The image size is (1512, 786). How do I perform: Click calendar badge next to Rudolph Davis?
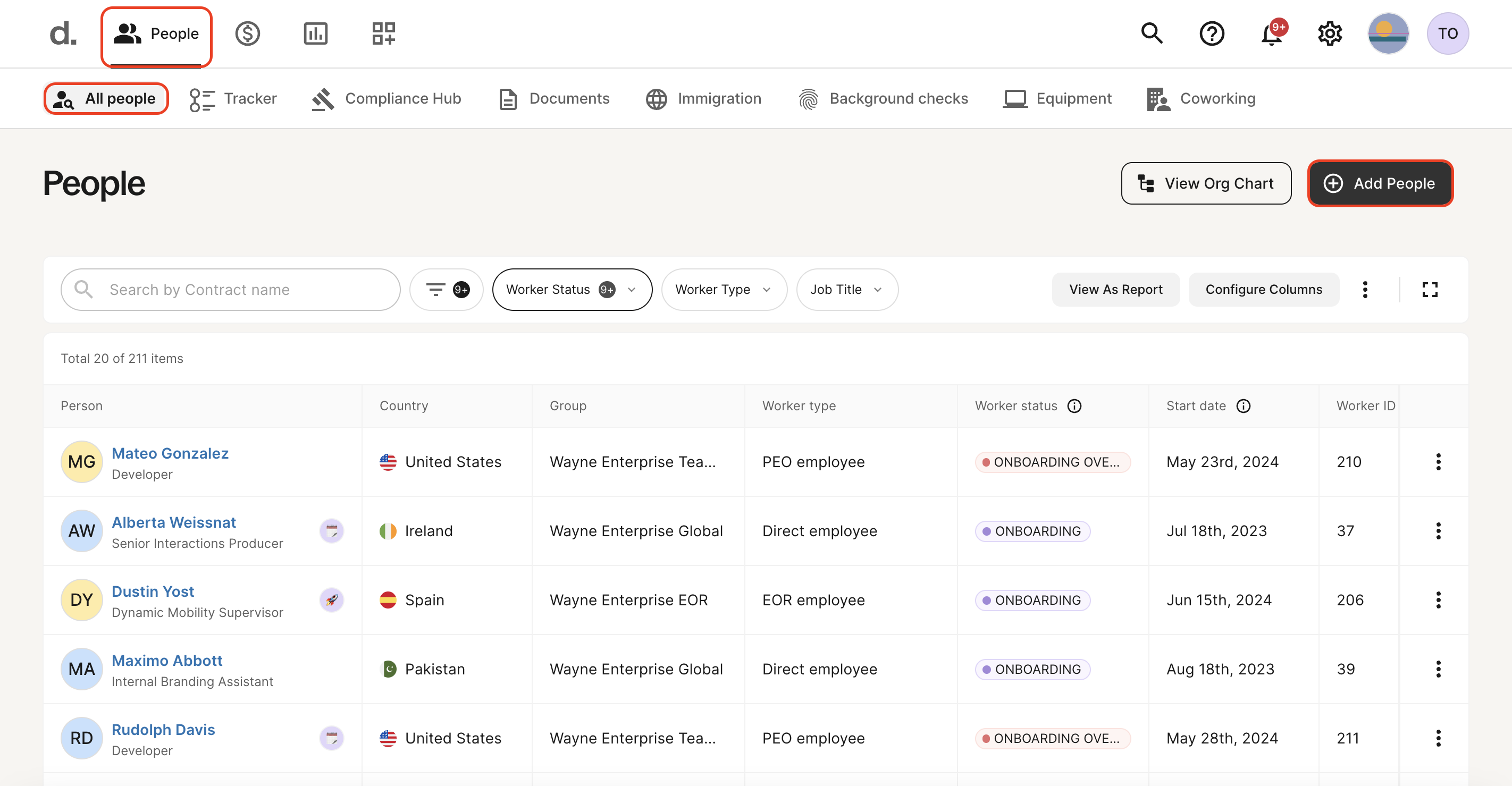332,739
